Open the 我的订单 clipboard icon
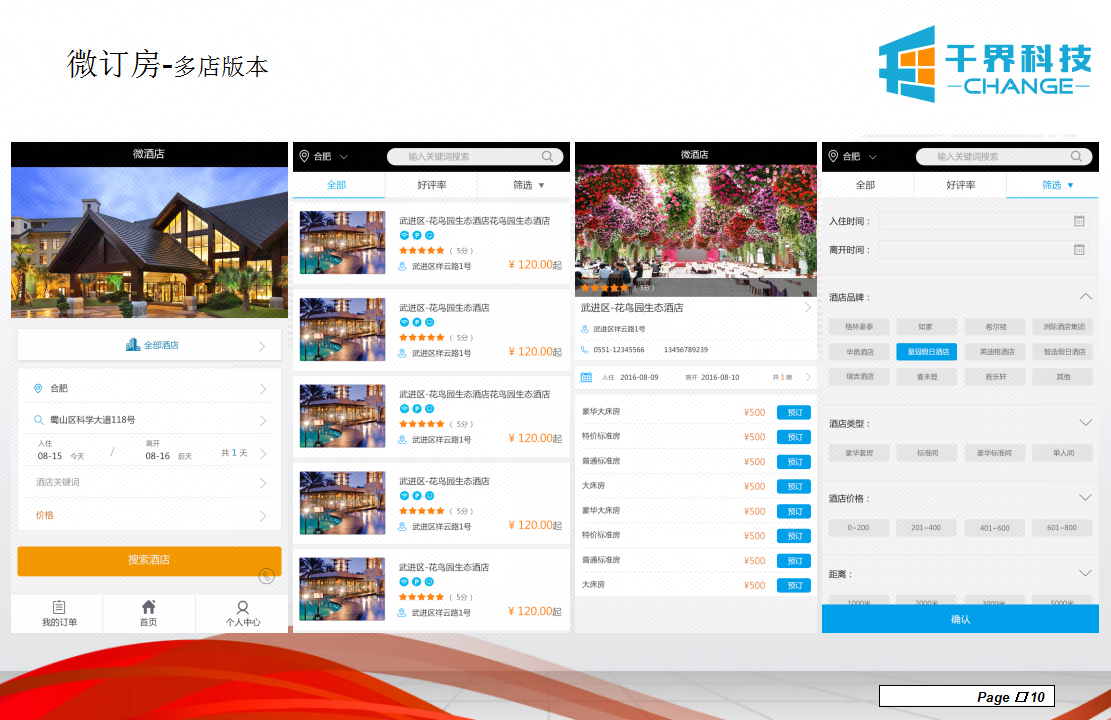This screenshot has width=1111, height=720. pyautogui.click(x=59, y=607)
